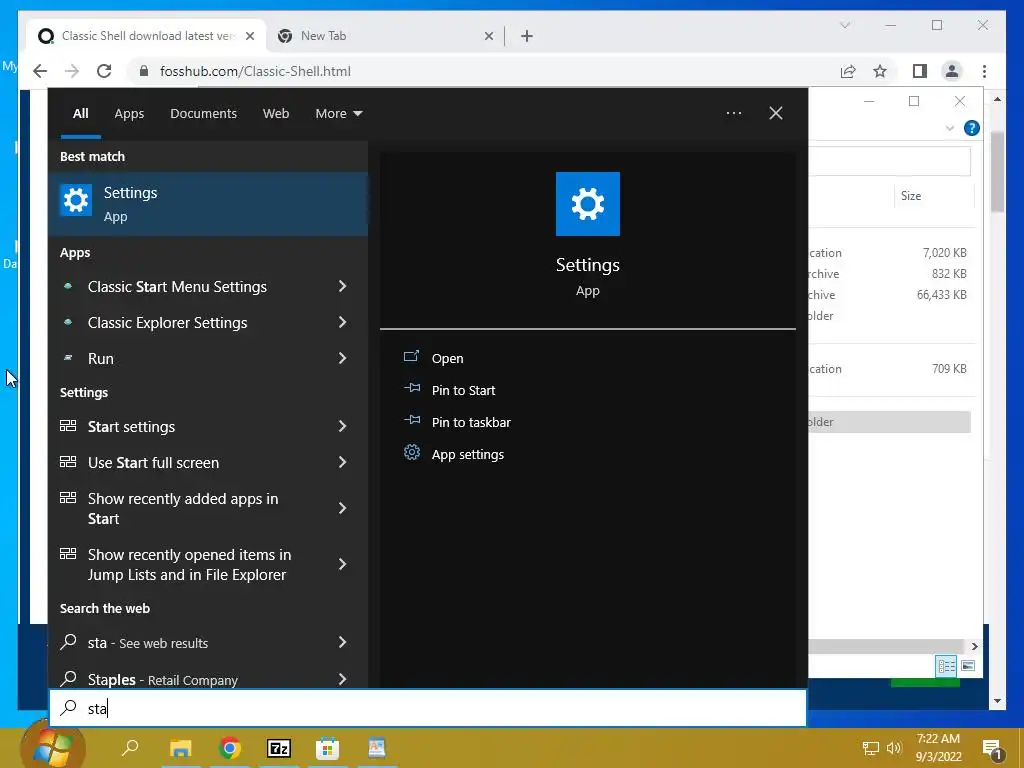Click the network icon in system tray

871,748
